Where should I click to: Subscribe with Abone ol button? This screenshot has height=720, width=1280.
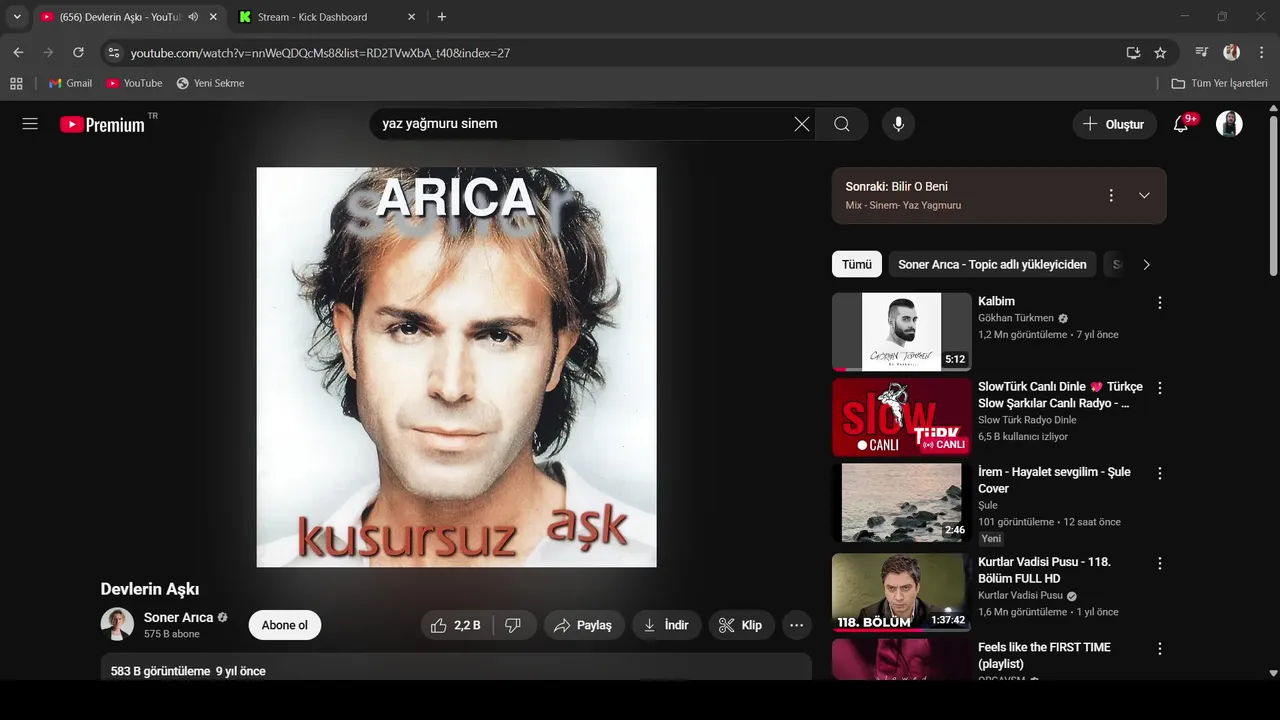[285, 625]
